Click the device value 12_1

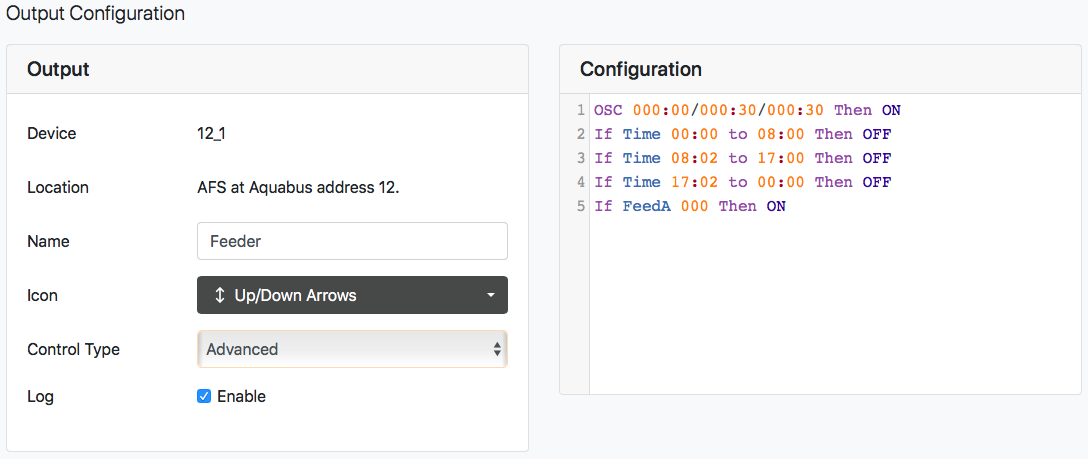212,134
